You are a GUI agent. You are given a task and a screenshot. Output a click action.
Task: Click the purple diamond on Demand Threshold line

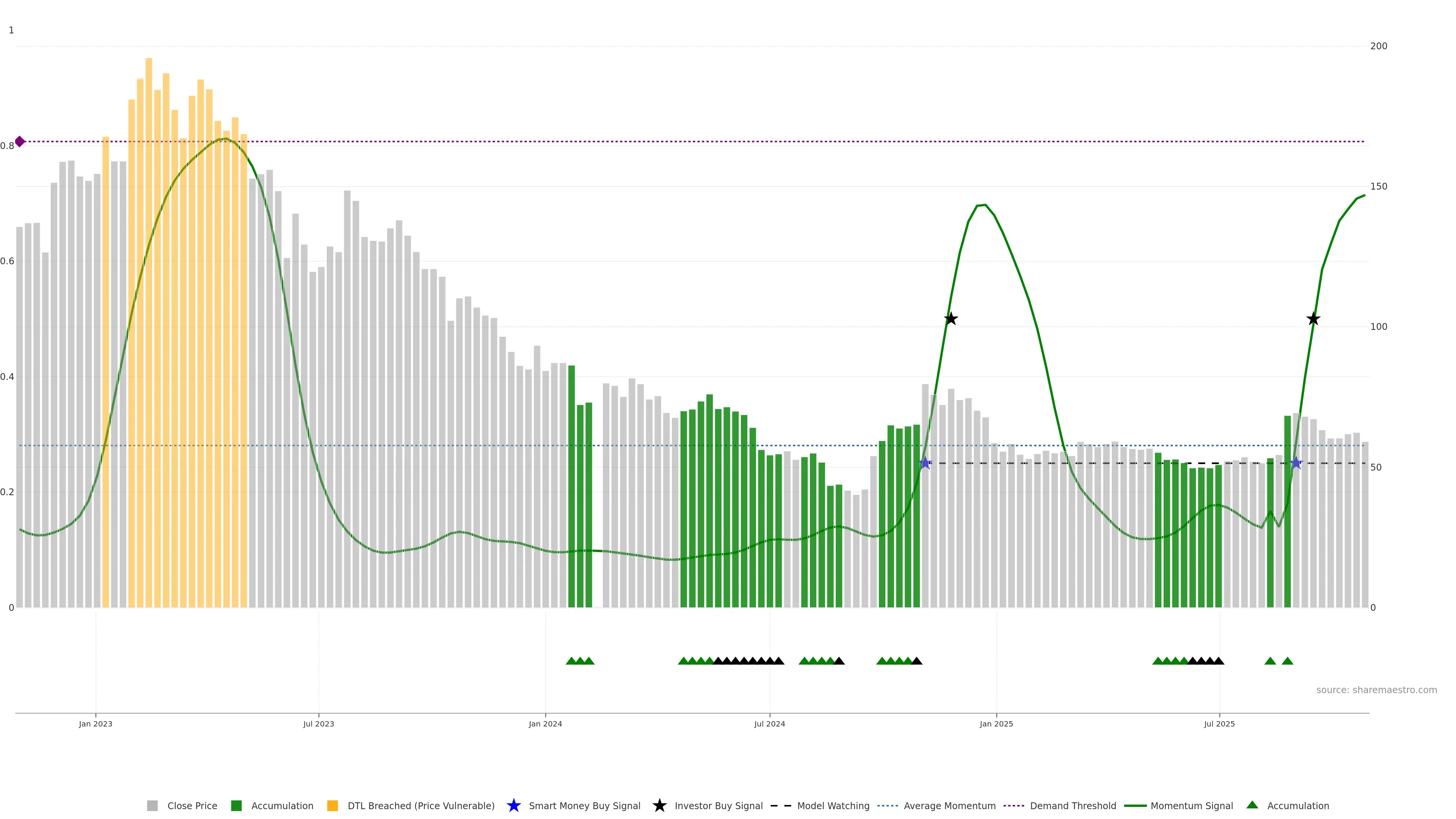pos(20,141)
